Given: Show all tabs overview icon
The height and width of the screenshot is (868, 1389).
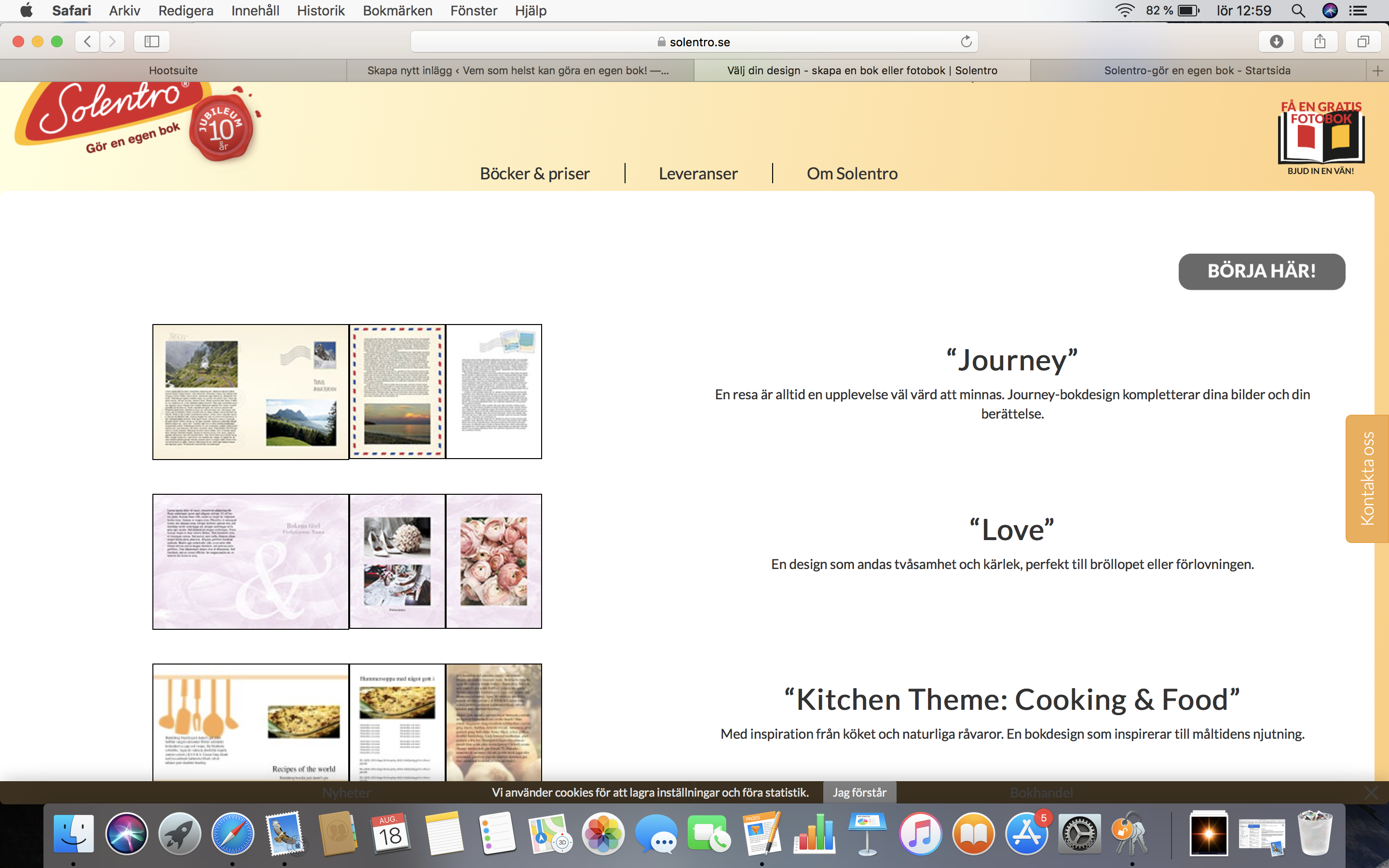Looking at the screenshot, I should [1363, 41].
